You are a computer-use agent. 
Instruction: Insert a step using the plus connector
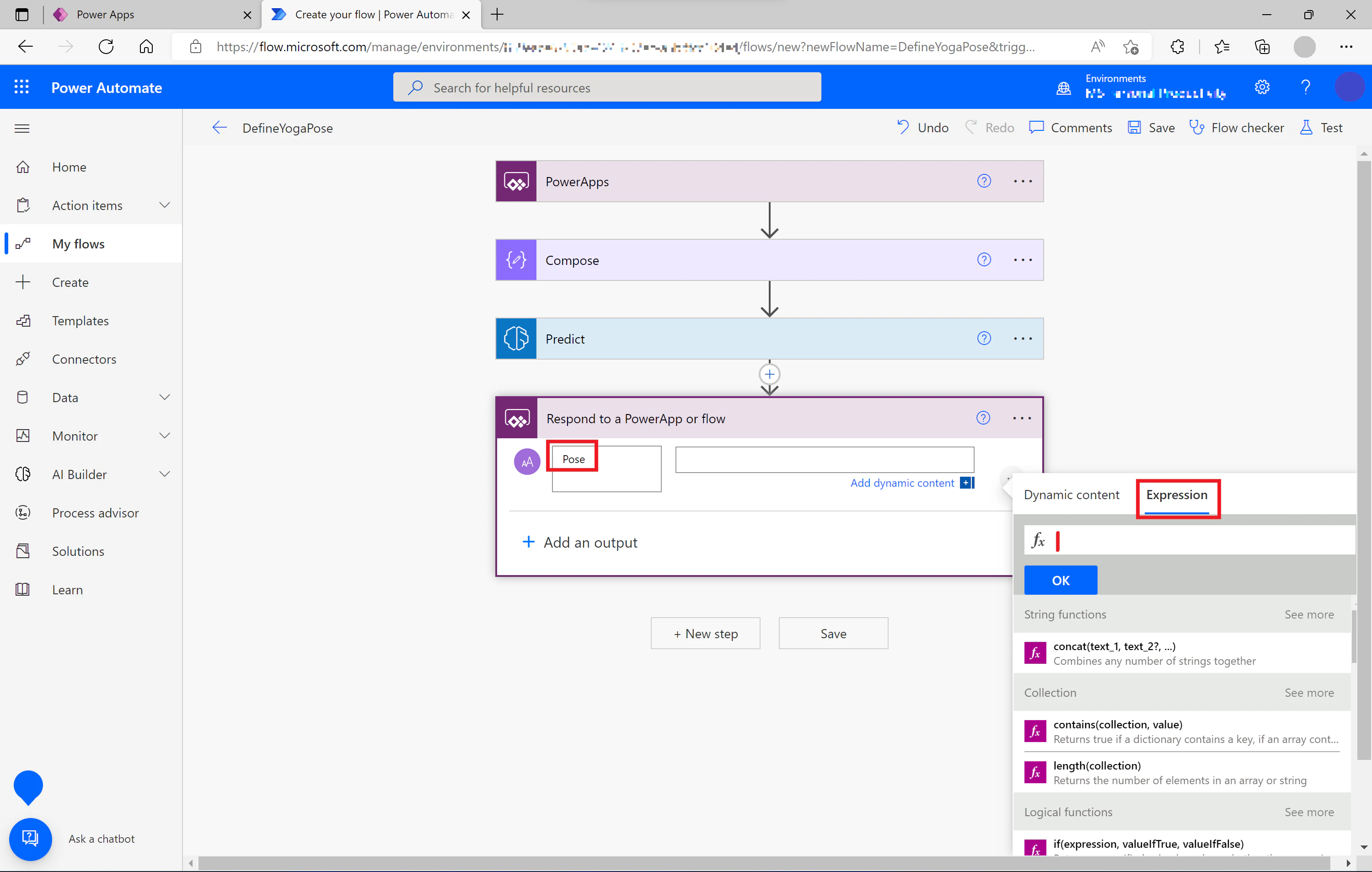(770, 374)
